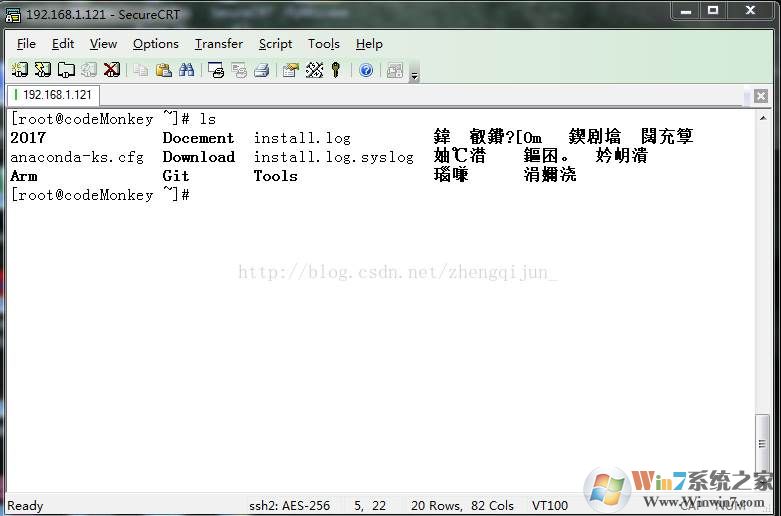Click the Paste clipboard icon

pos(164,70)
